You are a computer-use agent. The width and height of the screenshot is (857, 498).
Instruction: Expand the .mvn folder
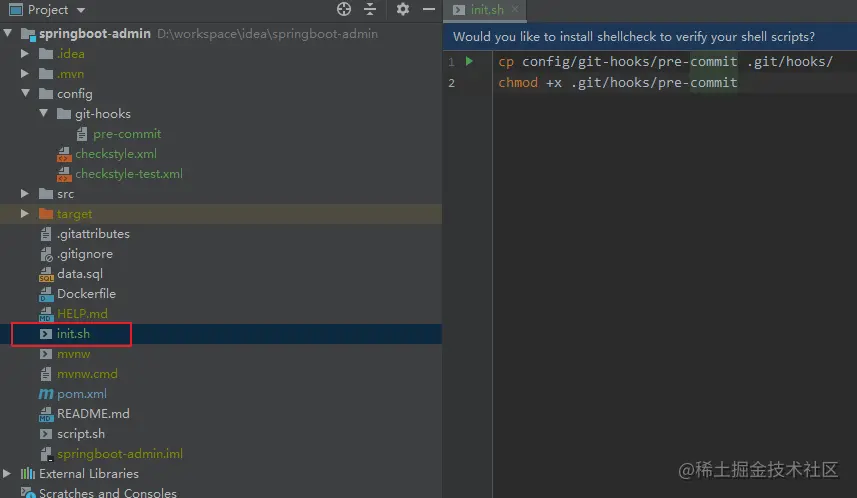tap(25, 73)
